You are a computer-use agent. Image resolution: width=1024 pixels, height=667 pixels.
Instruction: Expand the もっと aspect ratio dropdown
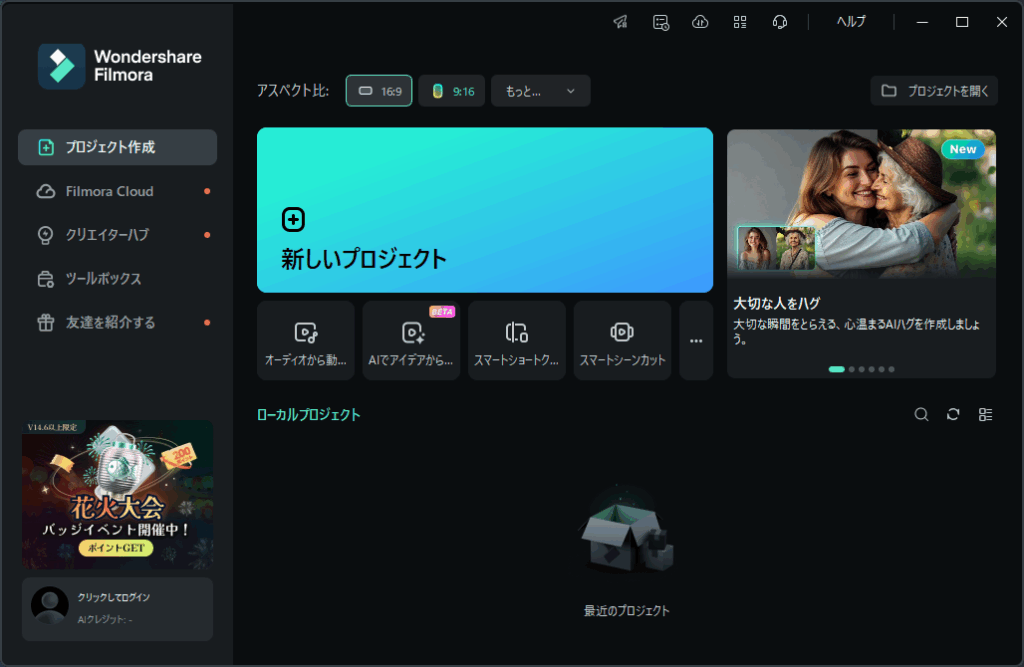pos(540,91)
